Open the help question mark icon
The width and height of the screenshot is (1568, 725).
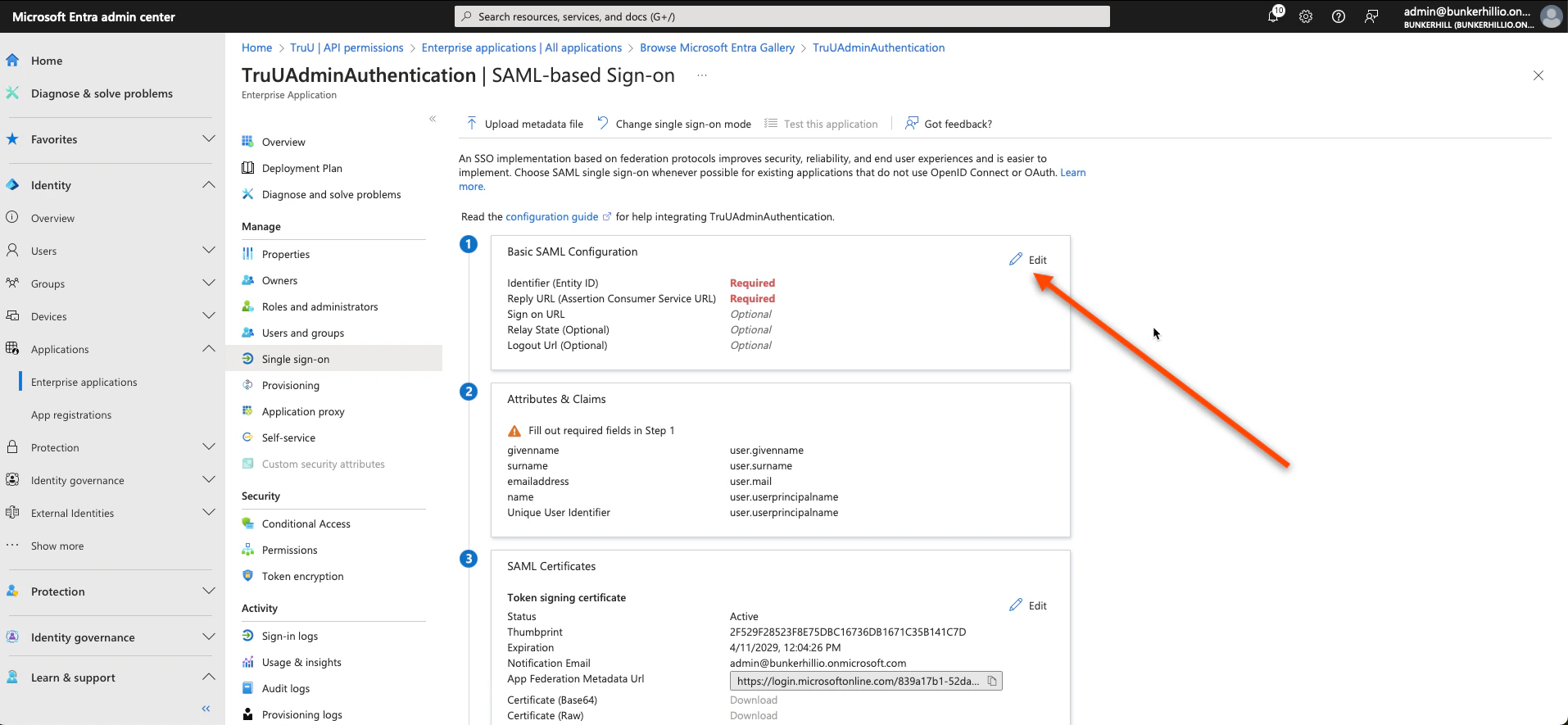pos(1339,16)
